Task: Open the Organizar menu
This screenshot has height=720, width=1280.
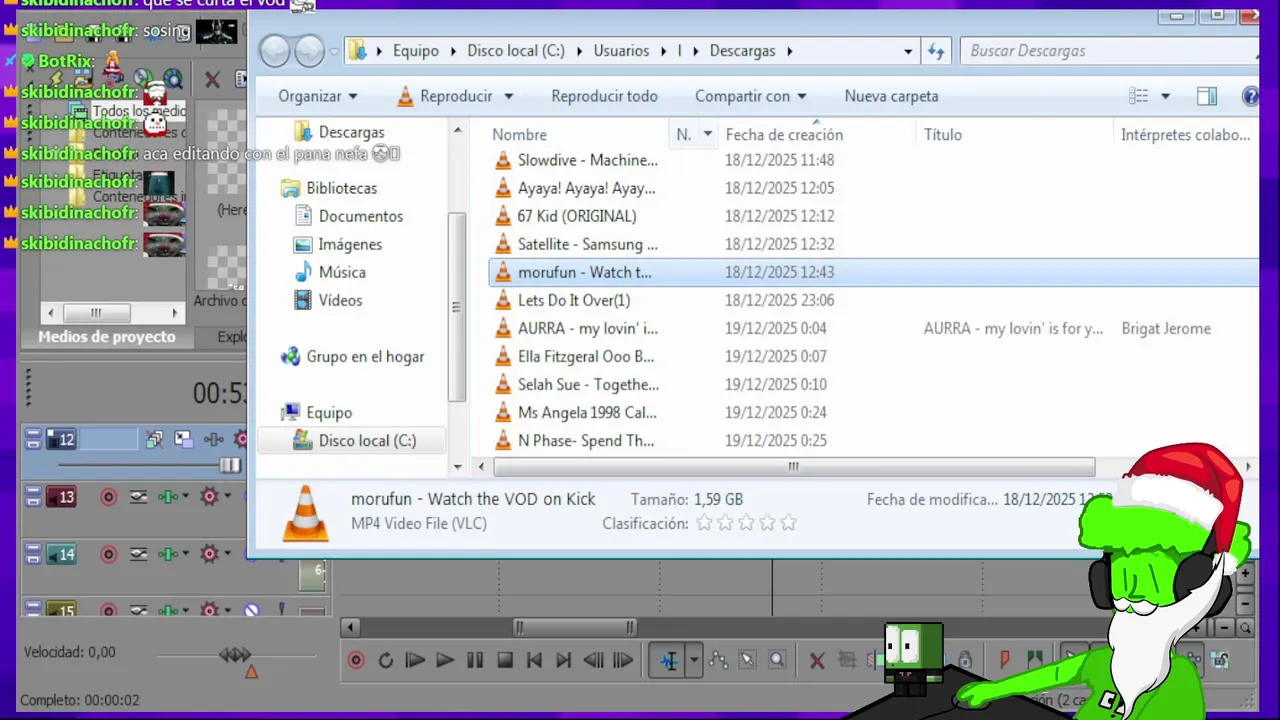Action: 317,96
